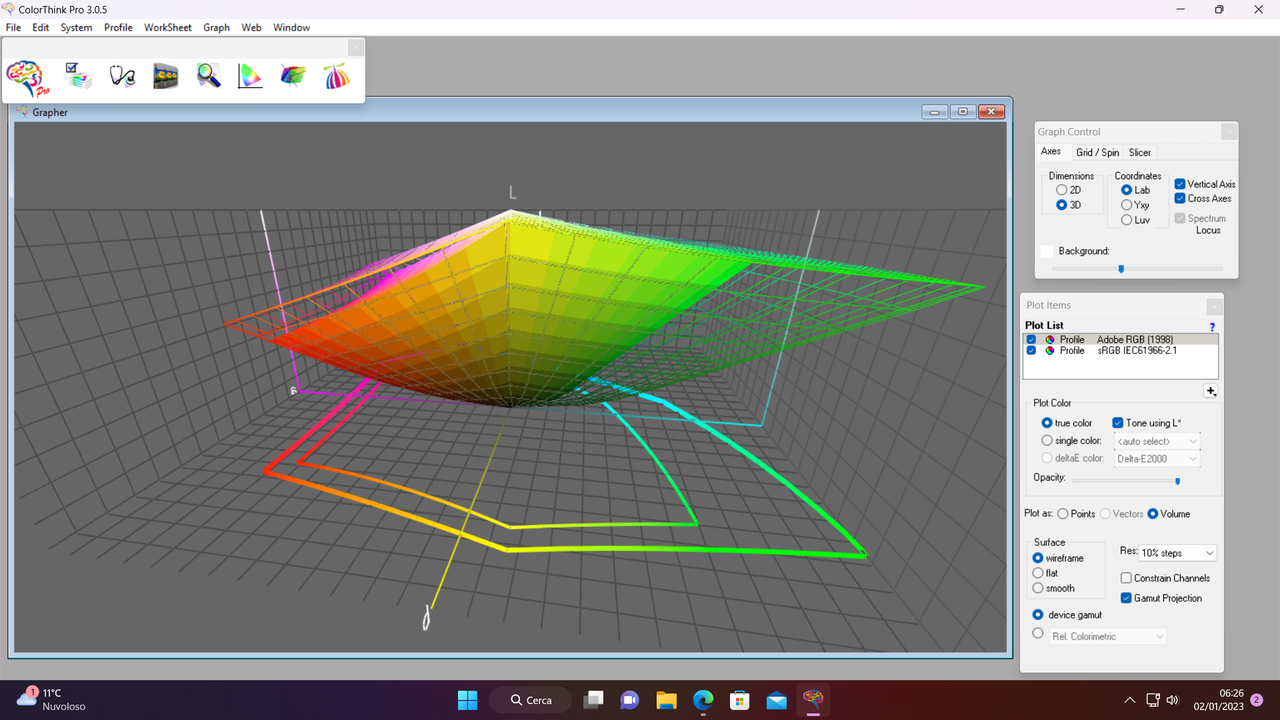Open the 2D Grapher gamut icon
This screenshot has height=720, width=1280.
[249, 75]
